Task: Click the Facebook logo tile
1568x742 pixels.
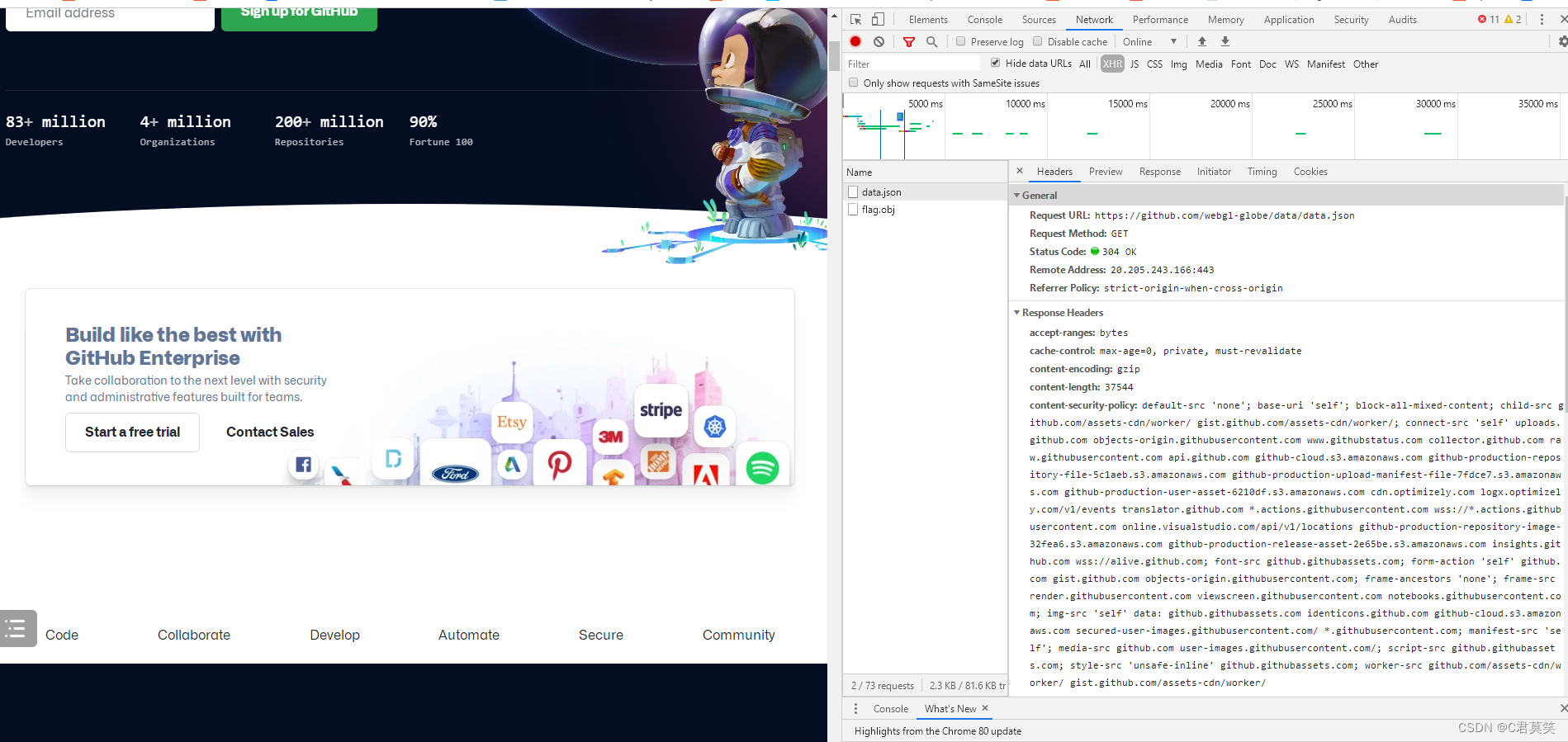Action: click(x=303, y=465)
